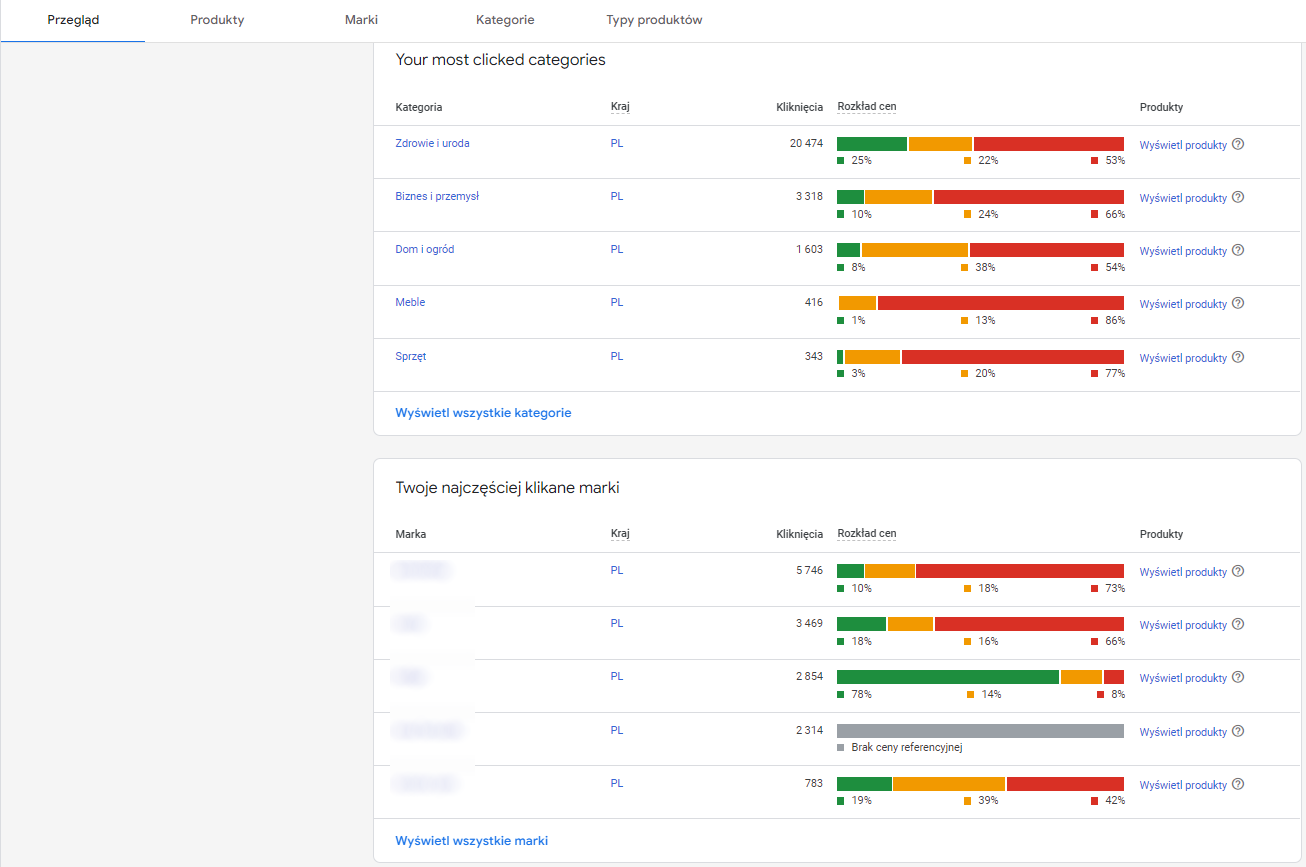The image size is (1306, 867).
Task: Click Brak ceny referencyjnej legend label
Action: click(907, 747)
